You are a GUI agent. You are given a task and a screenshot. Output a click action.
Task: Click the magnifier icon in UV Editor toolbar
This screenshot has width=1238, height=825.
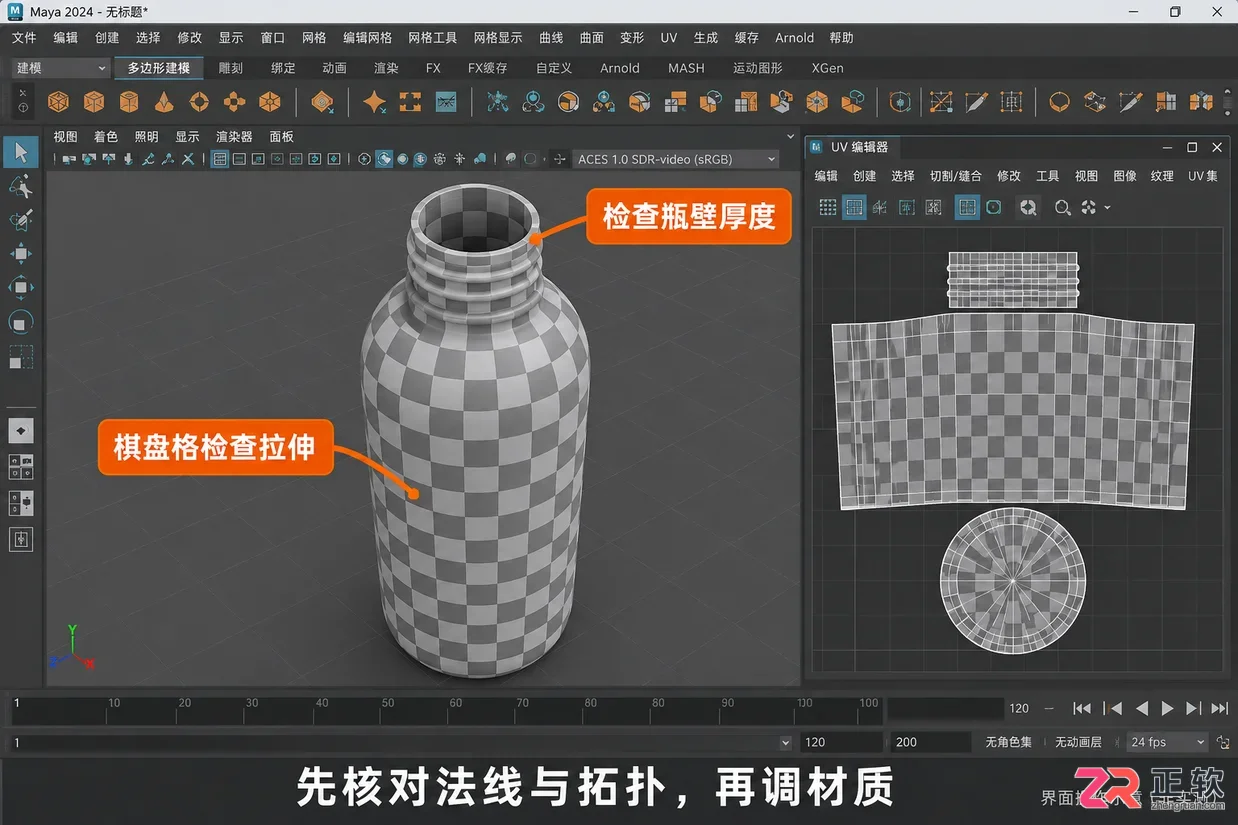[x=1062, y=207]
